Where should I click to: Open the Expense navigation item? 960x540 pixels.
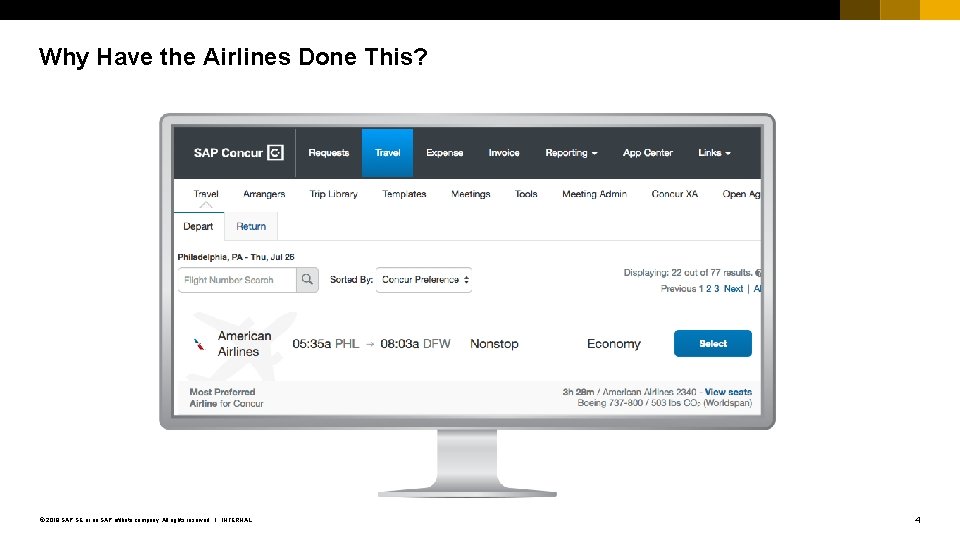tap(444, 153)
